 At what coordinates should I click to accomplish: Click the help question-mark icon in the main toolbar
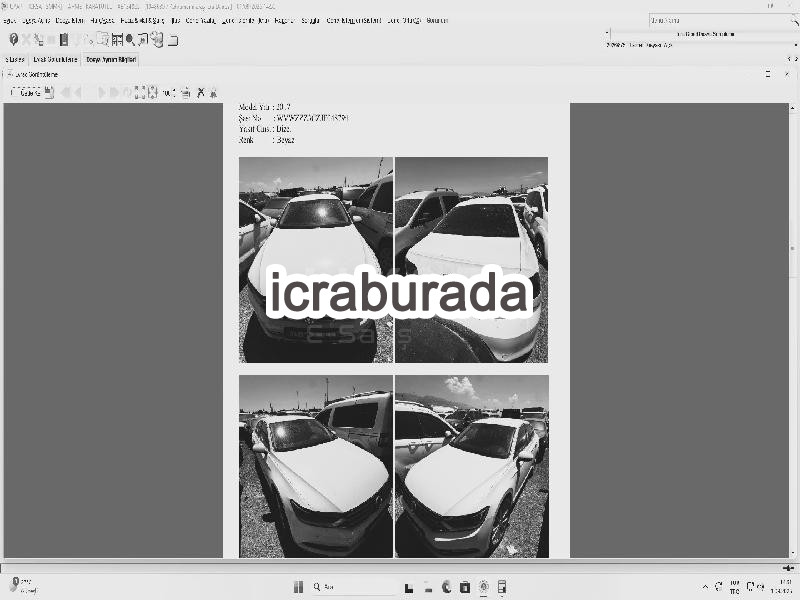tap(14, 39)
